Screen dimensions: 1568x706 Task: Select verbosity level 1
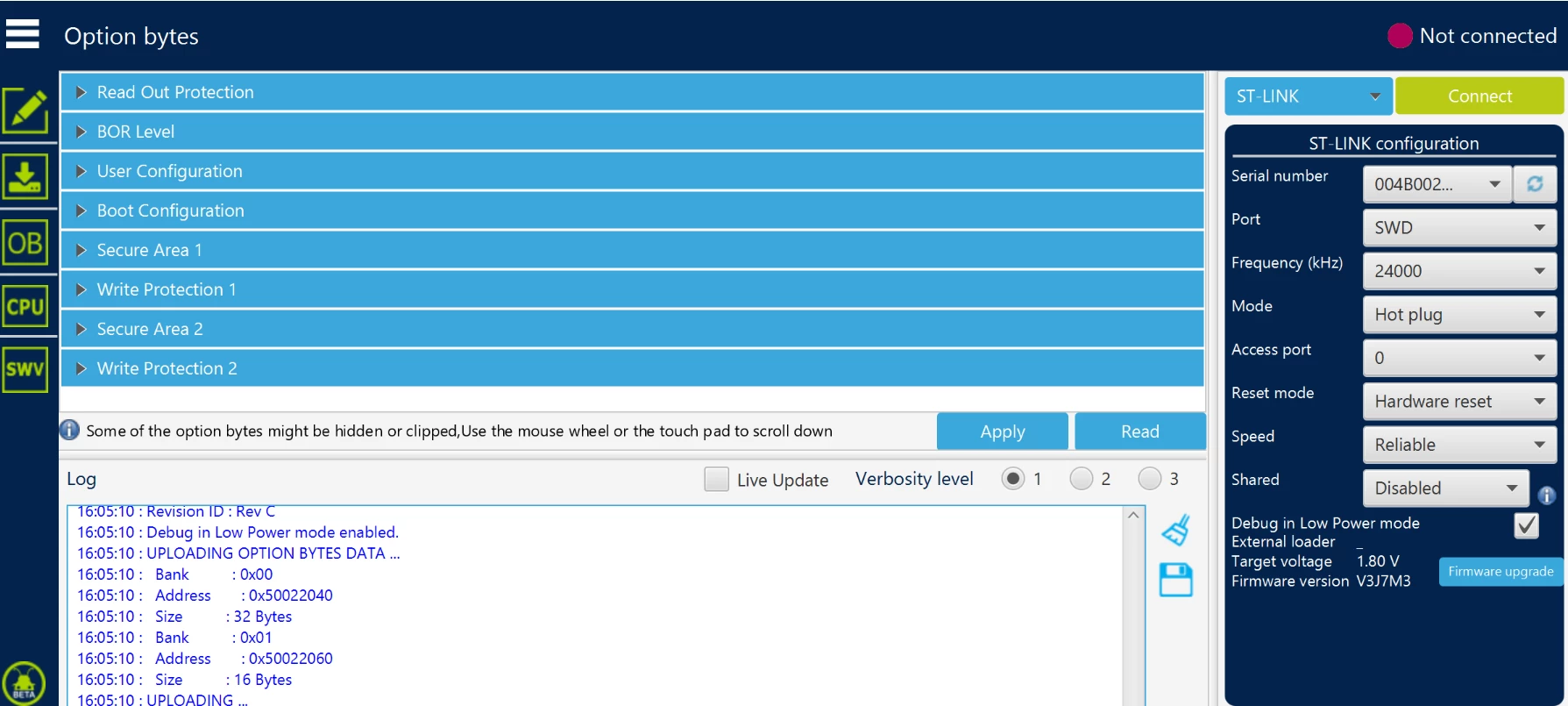1012,479
